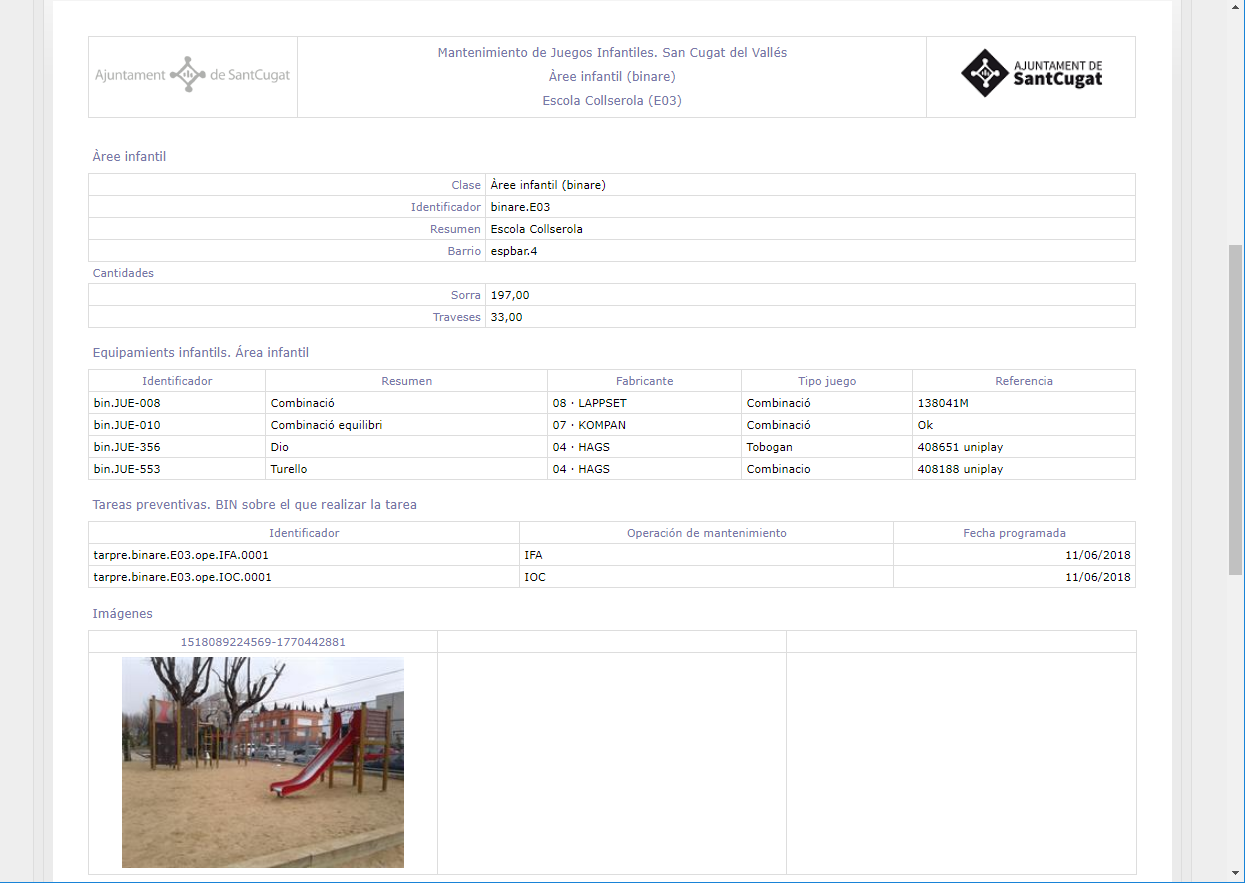The width and height of the screenshot is (1245, 883).
Task: Click the black Ajuntament de SantCugat logo
Action: (x=1031, y=74)
